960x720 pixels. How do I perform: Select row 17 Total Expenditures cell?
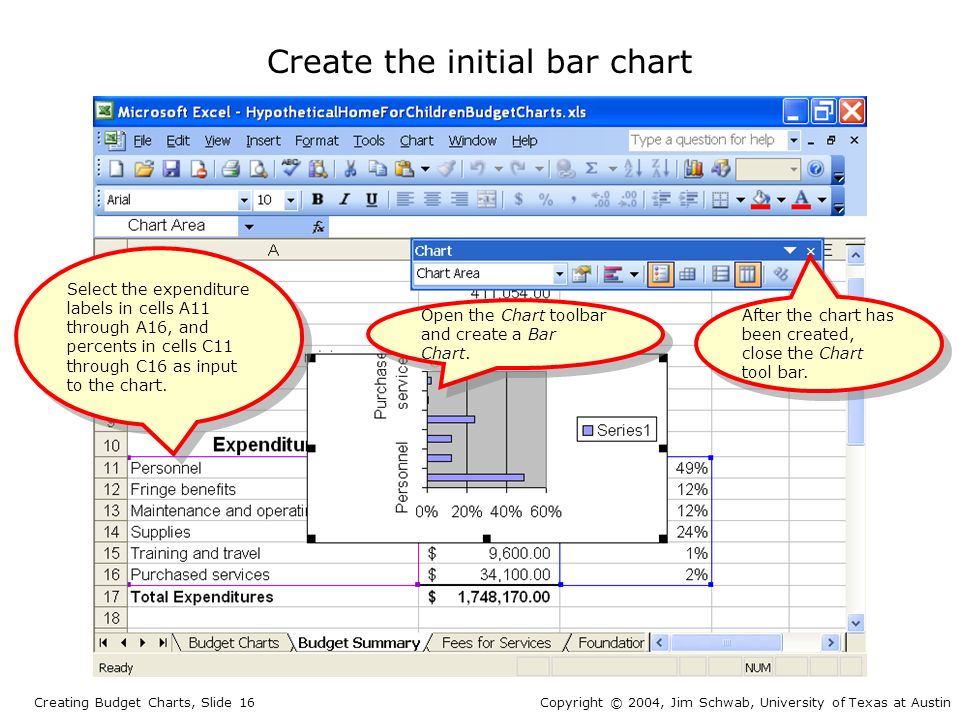click(272, 597)
